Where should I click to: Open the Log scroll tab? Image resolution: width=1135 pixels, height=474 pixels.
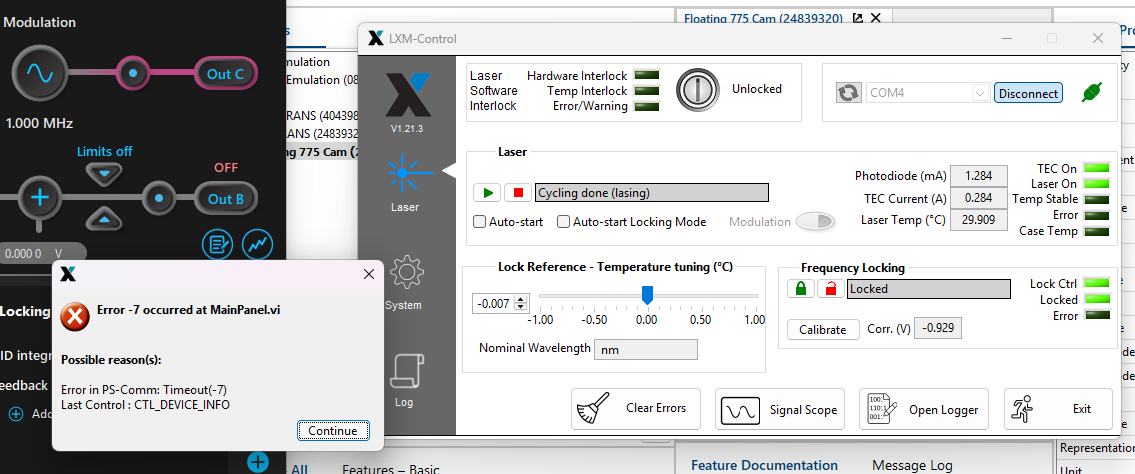(x=405, y=381)
